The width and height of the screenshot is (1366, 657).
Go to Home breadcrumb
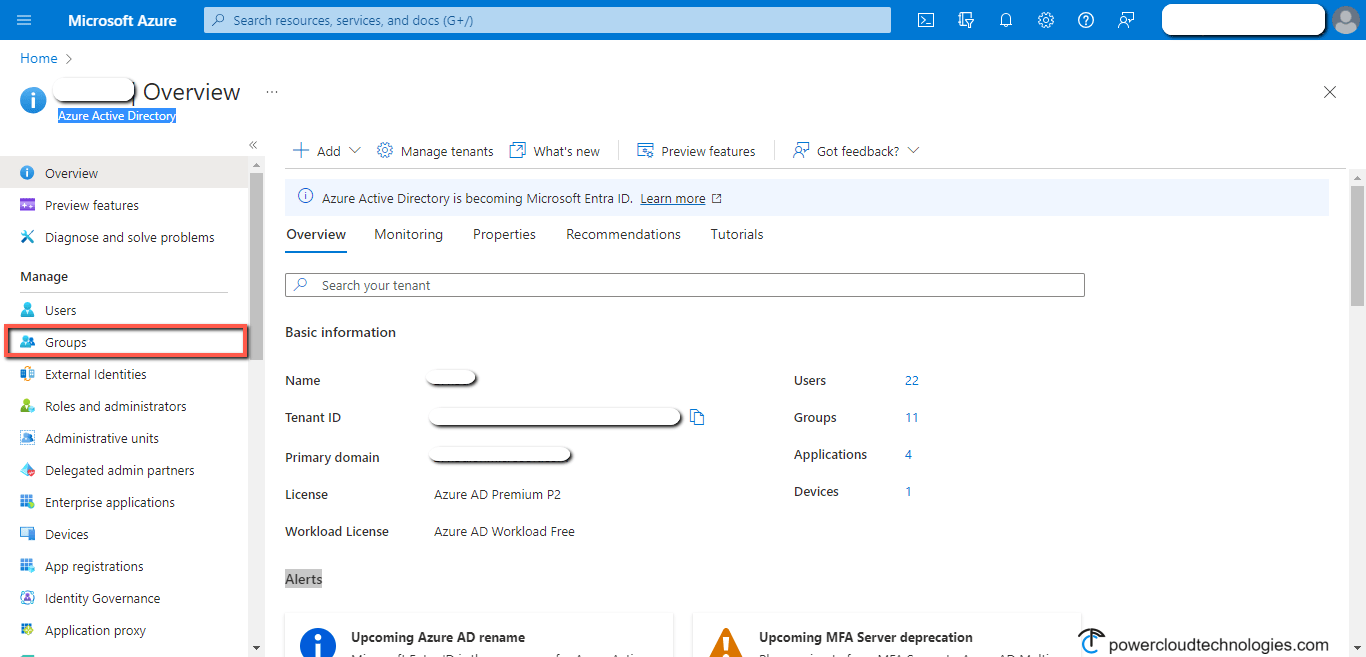(39, 59)
